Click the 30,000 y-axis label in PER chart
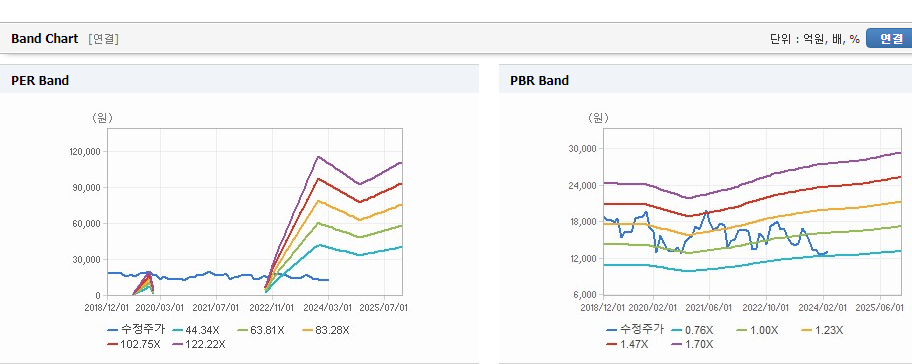 coord(88,260)
